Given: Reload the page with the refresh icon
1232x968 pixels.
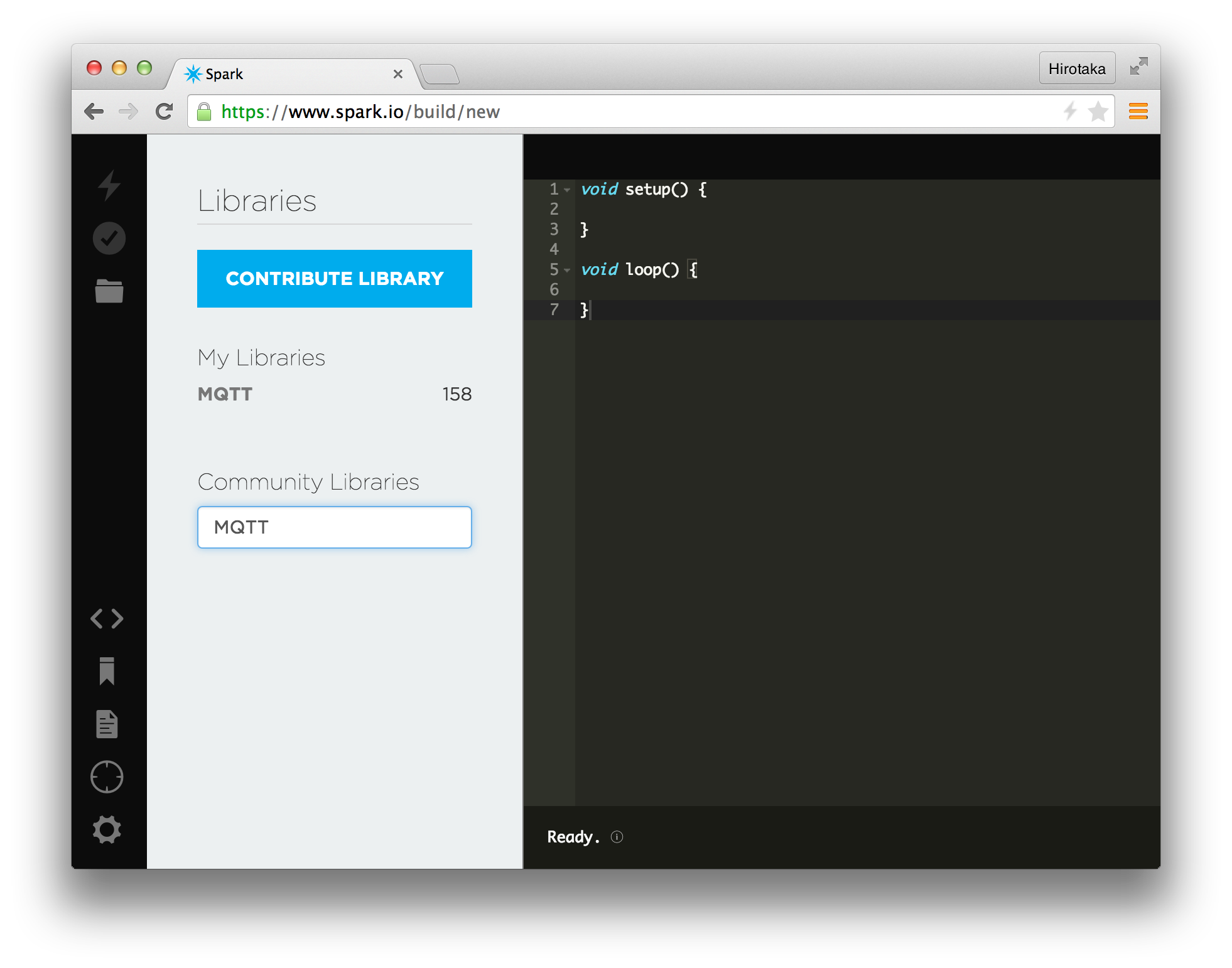Looking at the screenshot, I should click(x=165, y=112).
